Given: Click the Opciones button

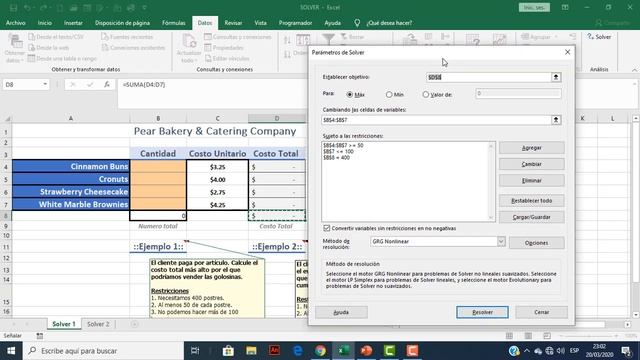Looking at the screenshot, I should click(536, 243).
